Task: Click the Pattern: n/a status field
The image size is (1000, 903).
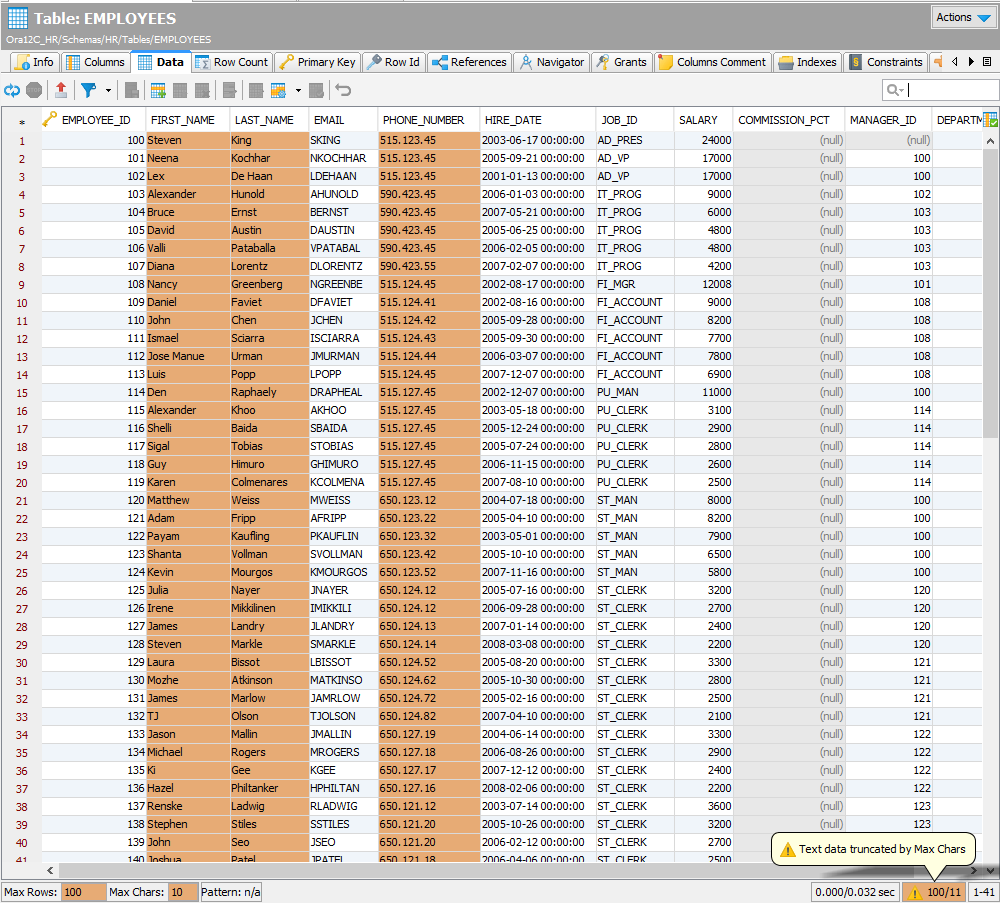Action: [x=230, y=892]
